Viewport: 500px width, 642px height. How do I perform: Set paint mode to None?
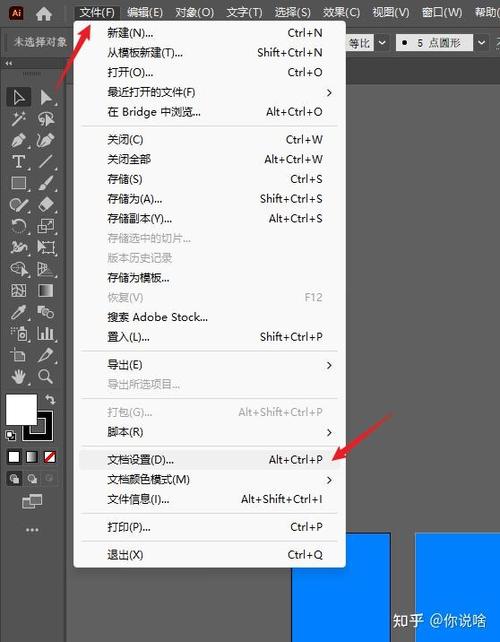50,457
